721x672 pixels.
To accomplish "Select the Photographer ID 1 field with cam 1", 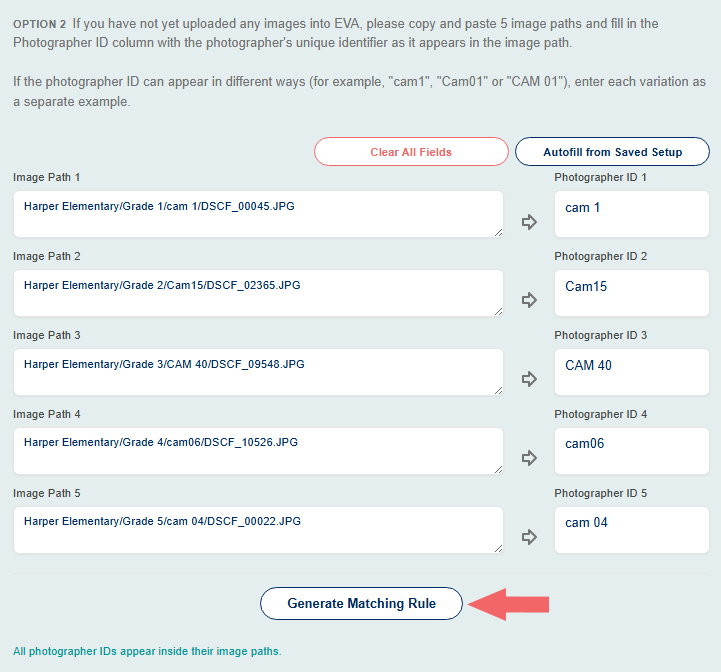I will click(632, 214).
